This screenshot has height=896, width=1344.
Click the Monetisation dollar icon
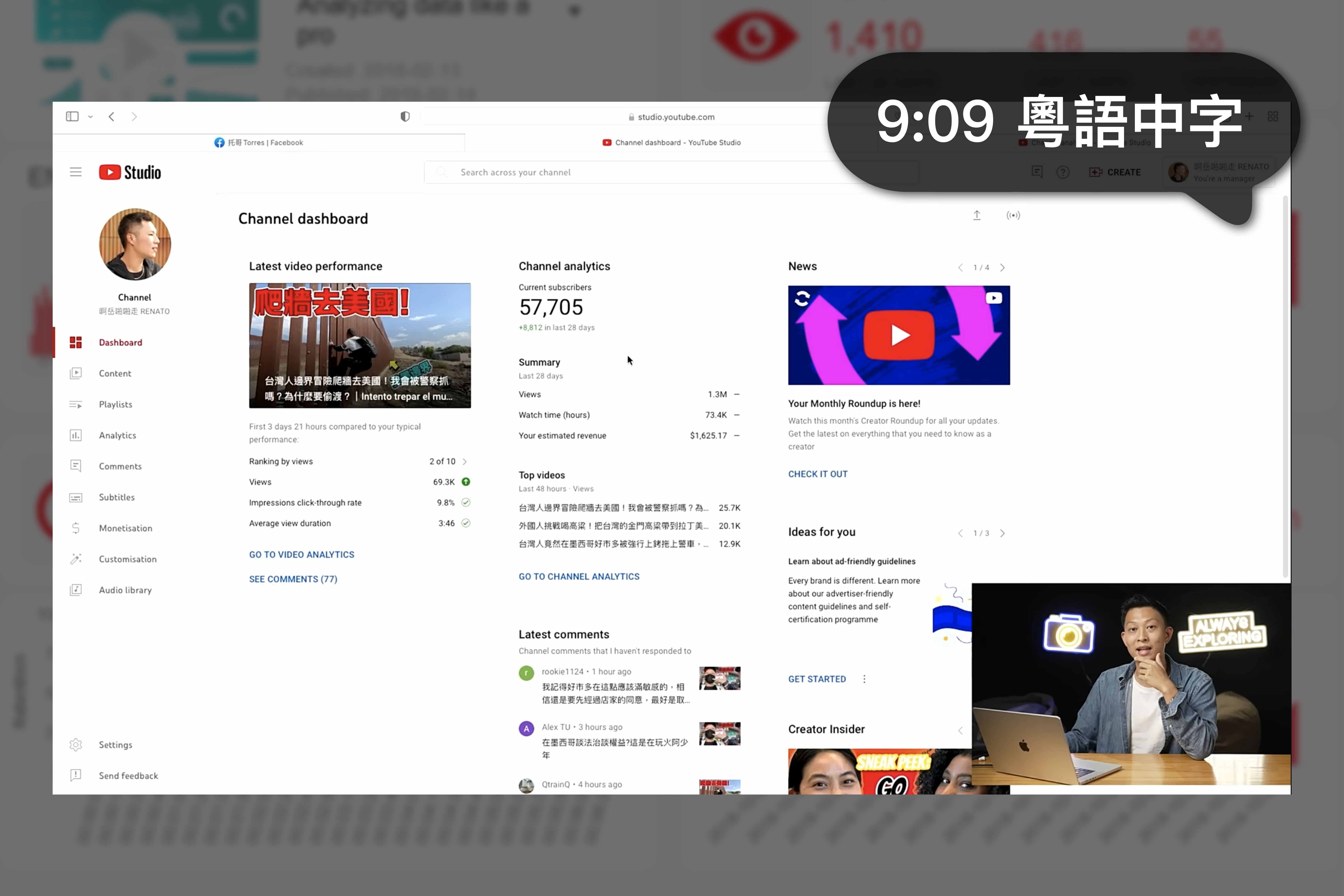click(x=75, y=528)
